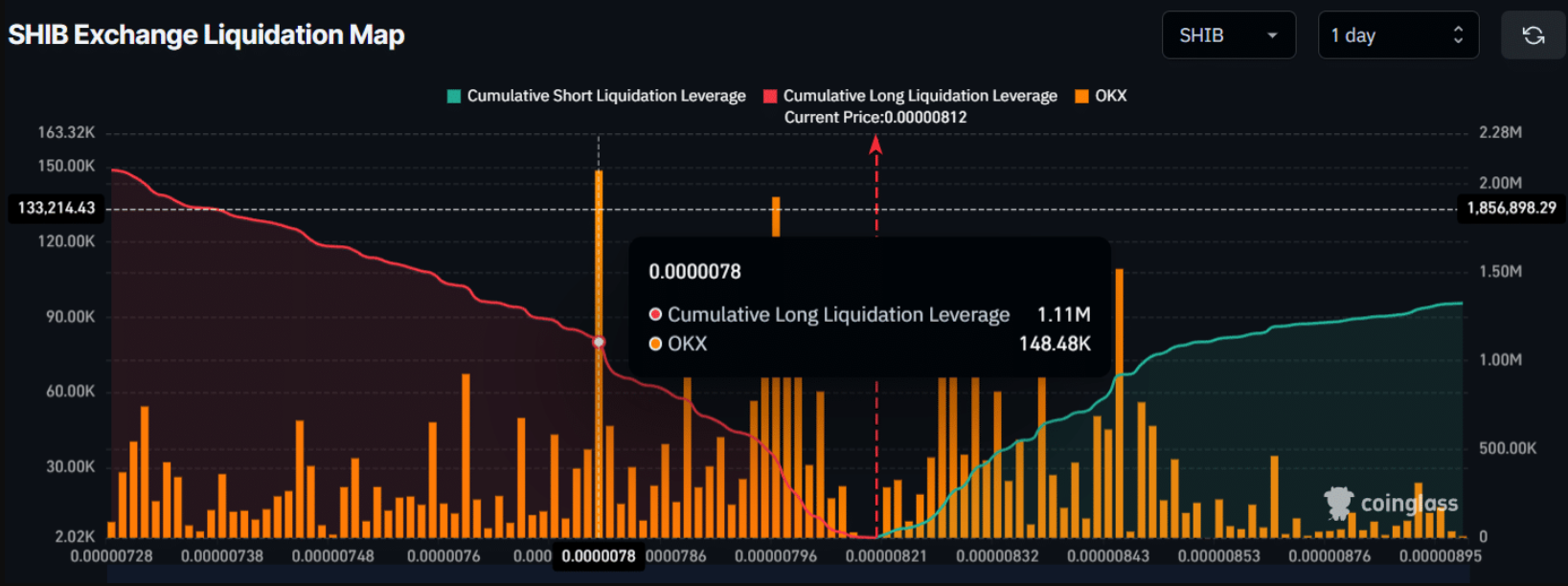The height and width of the screenshot is (586, 1568).
Task: Expand the 1 day timeframe selector
Action: [1397, 35]
